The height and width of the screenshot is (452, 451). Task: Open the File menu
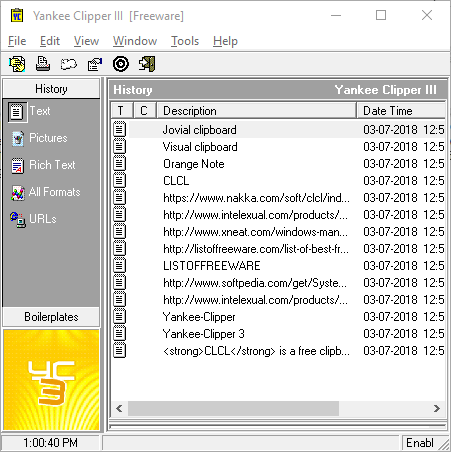click(x=17, y=41)
